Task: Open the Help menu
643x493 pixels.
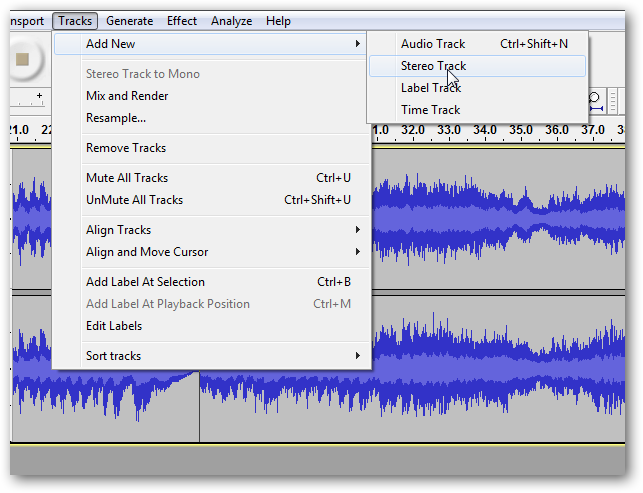Action: pyautogui.click(x=278, y=21)
